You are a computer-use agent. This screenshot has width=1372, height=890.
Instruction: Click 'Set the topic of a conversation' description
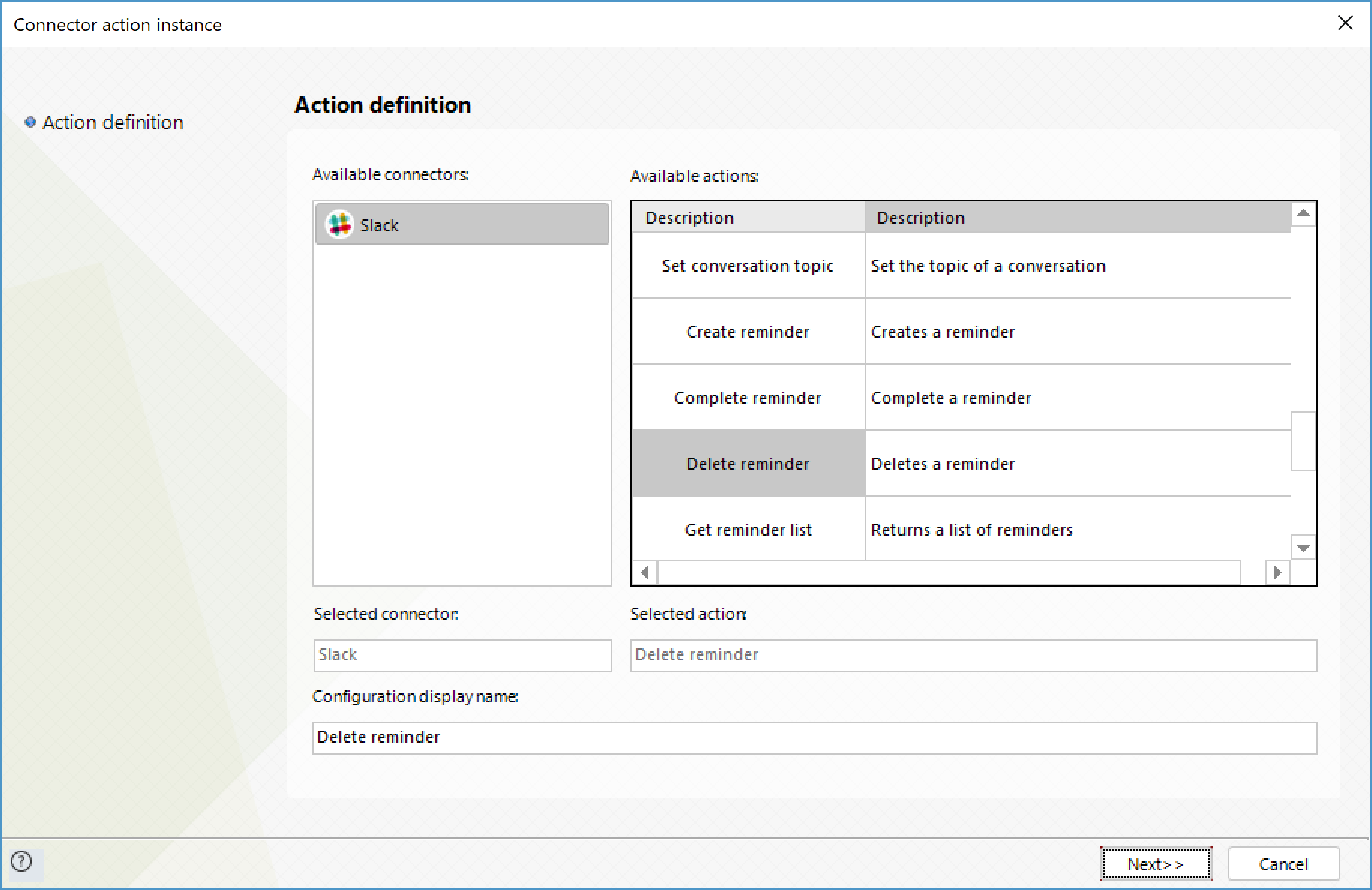pos(988,266)
